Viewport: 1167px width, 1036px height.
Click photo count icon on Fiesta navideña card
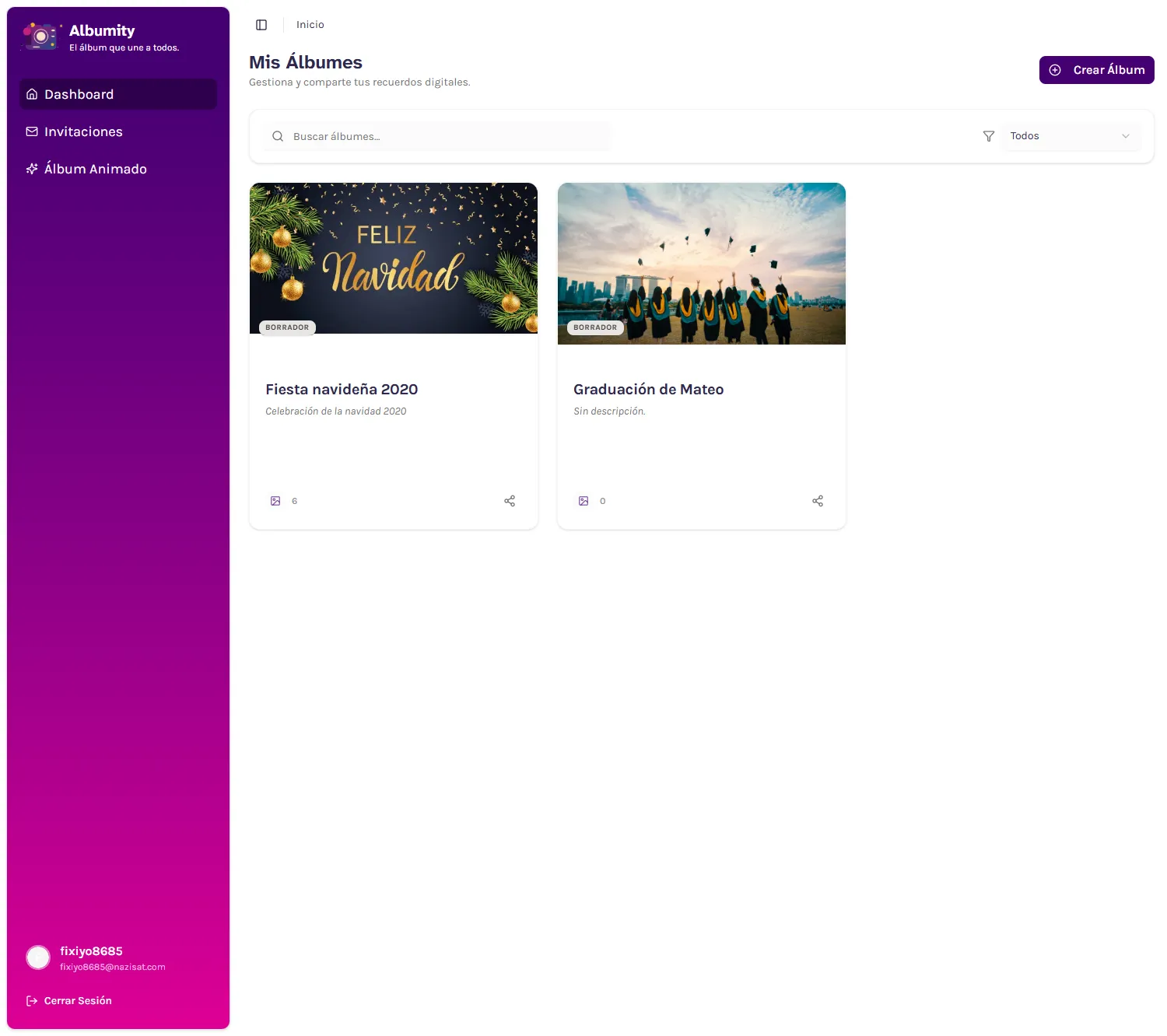pyautogui.click(x=275, y=501)
